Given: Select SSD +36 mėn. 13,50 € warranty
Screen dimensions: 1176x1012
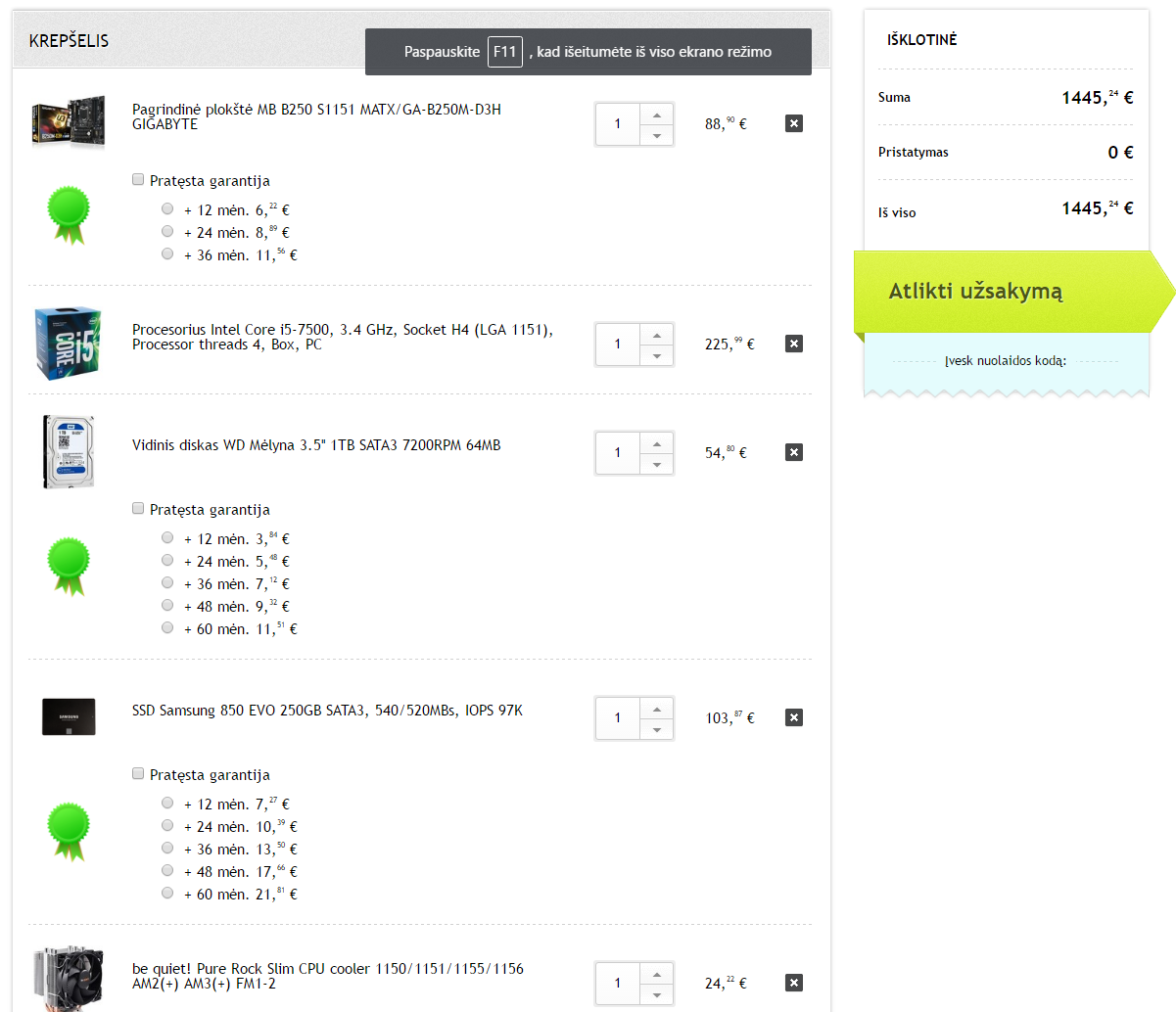Looking at the screenshot, I should tap(167, 848).
